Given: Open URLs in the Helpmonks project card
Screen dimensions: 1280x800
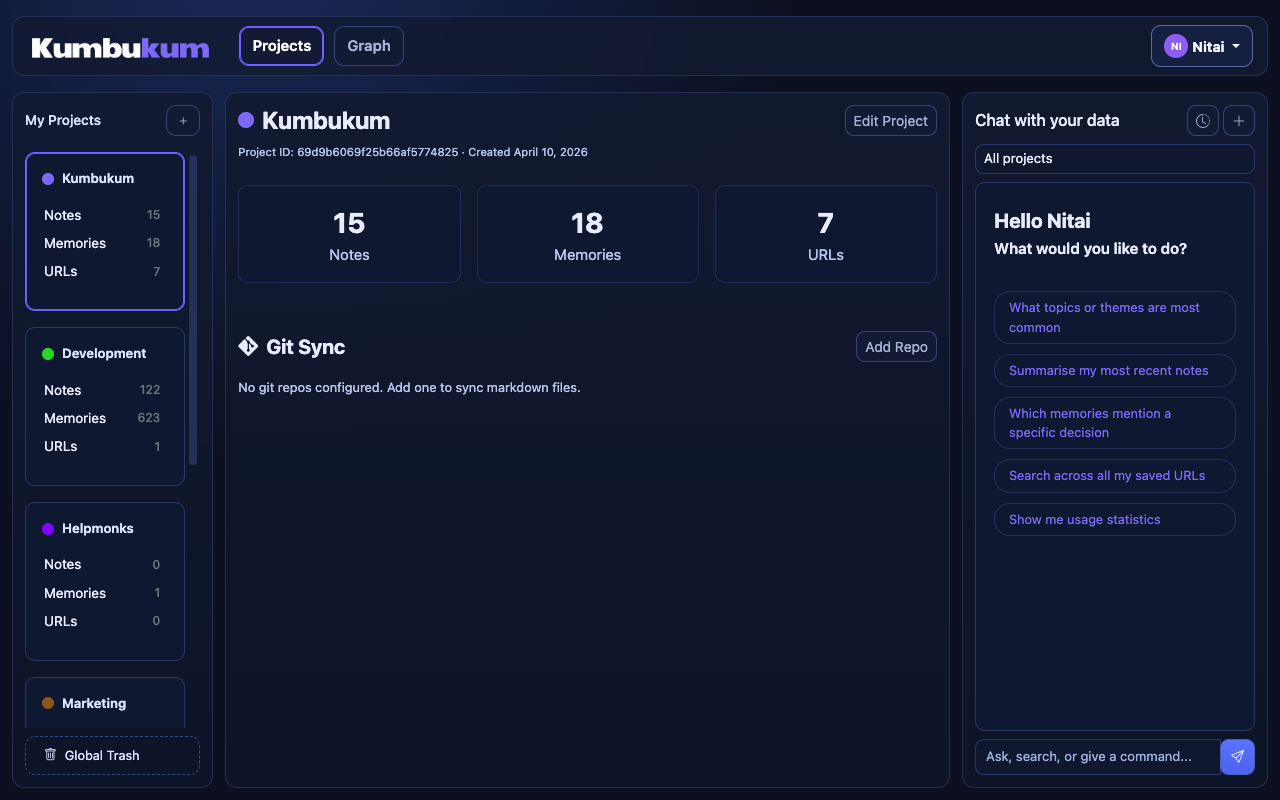Looking at the screenshot, I should pos(102,621).
